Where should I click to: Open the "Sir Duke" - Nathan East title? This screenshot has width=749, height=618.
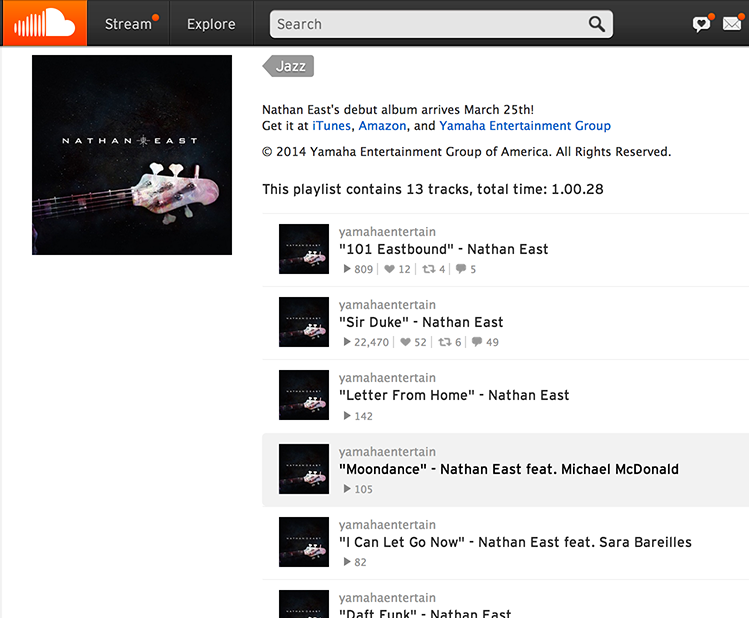(421, 322)
